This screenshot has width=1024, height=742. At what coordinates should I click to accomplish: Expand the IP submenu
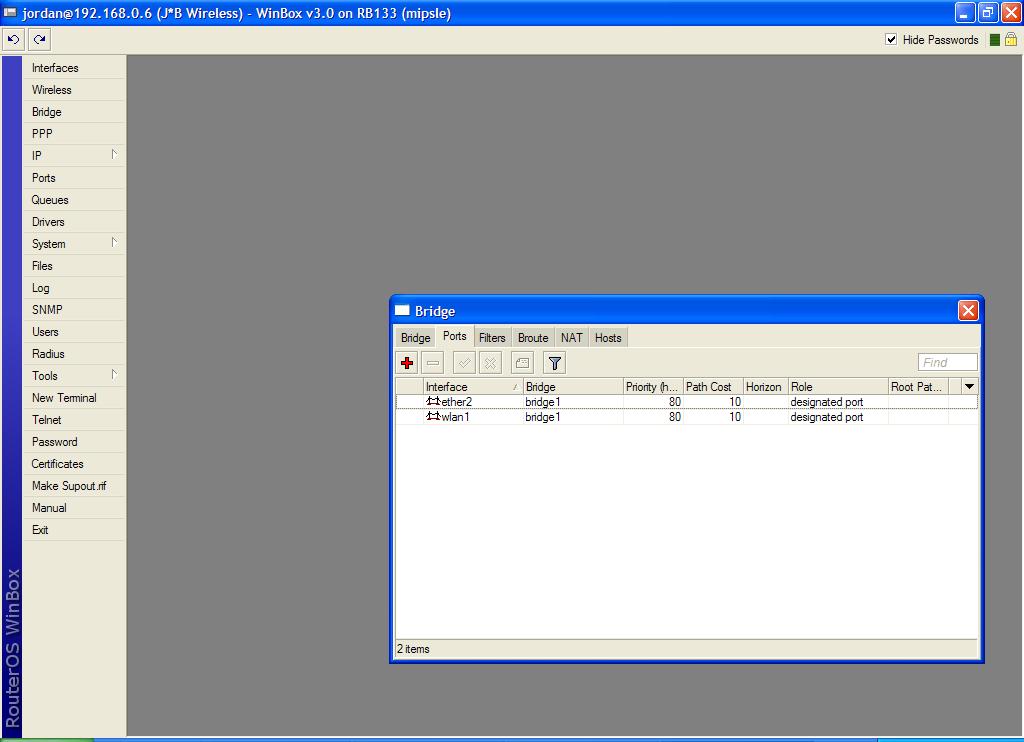click(114, 155)
